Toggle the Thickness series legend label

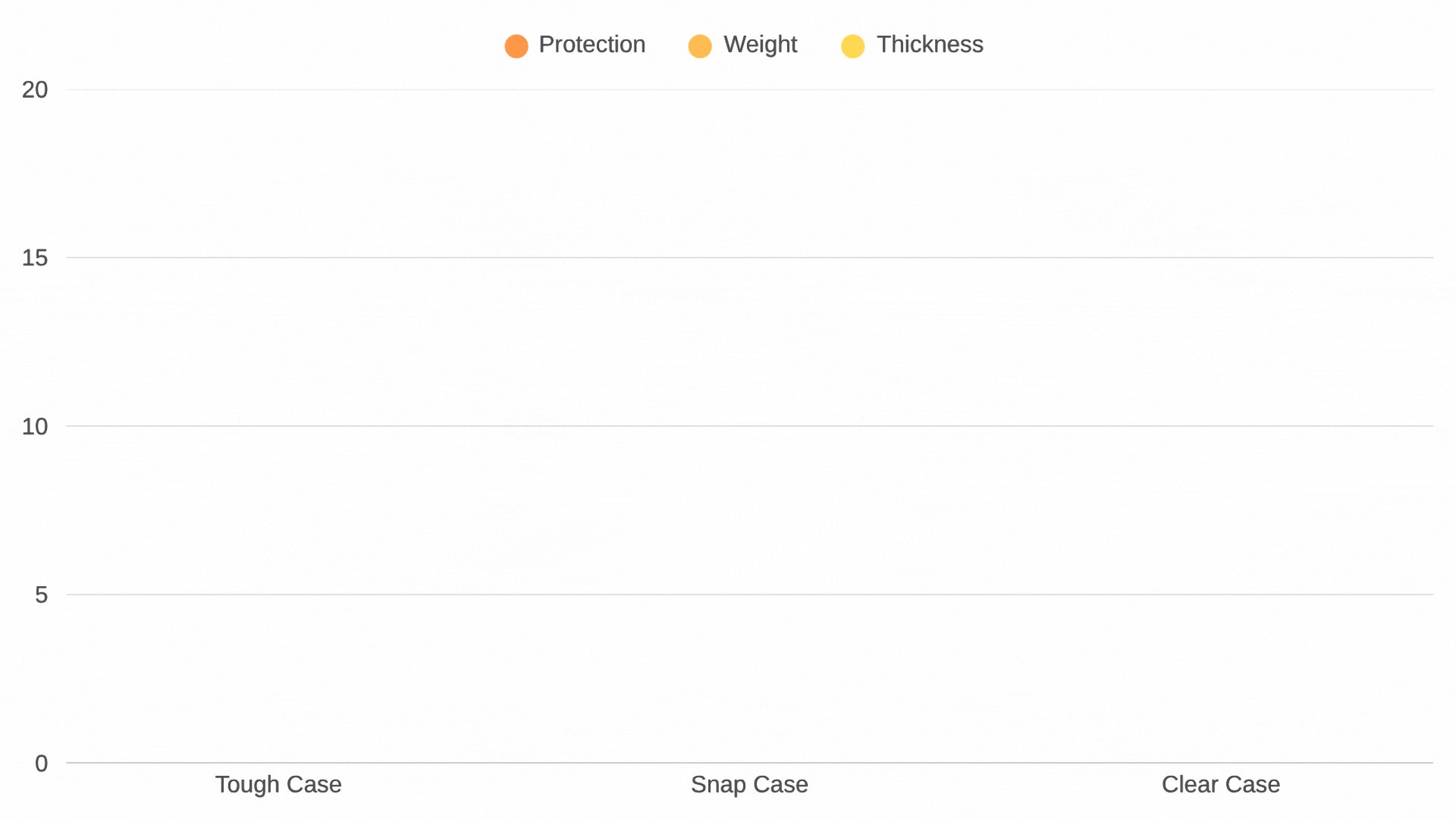(x=930, y=45)
